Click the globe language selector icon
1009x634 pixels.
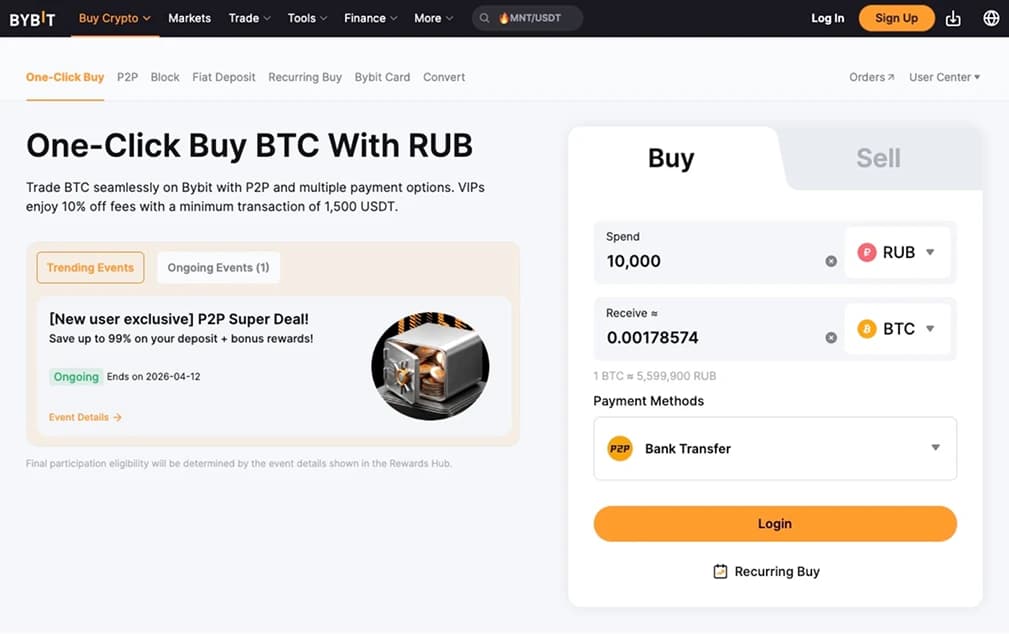click(x=990, y=17)
